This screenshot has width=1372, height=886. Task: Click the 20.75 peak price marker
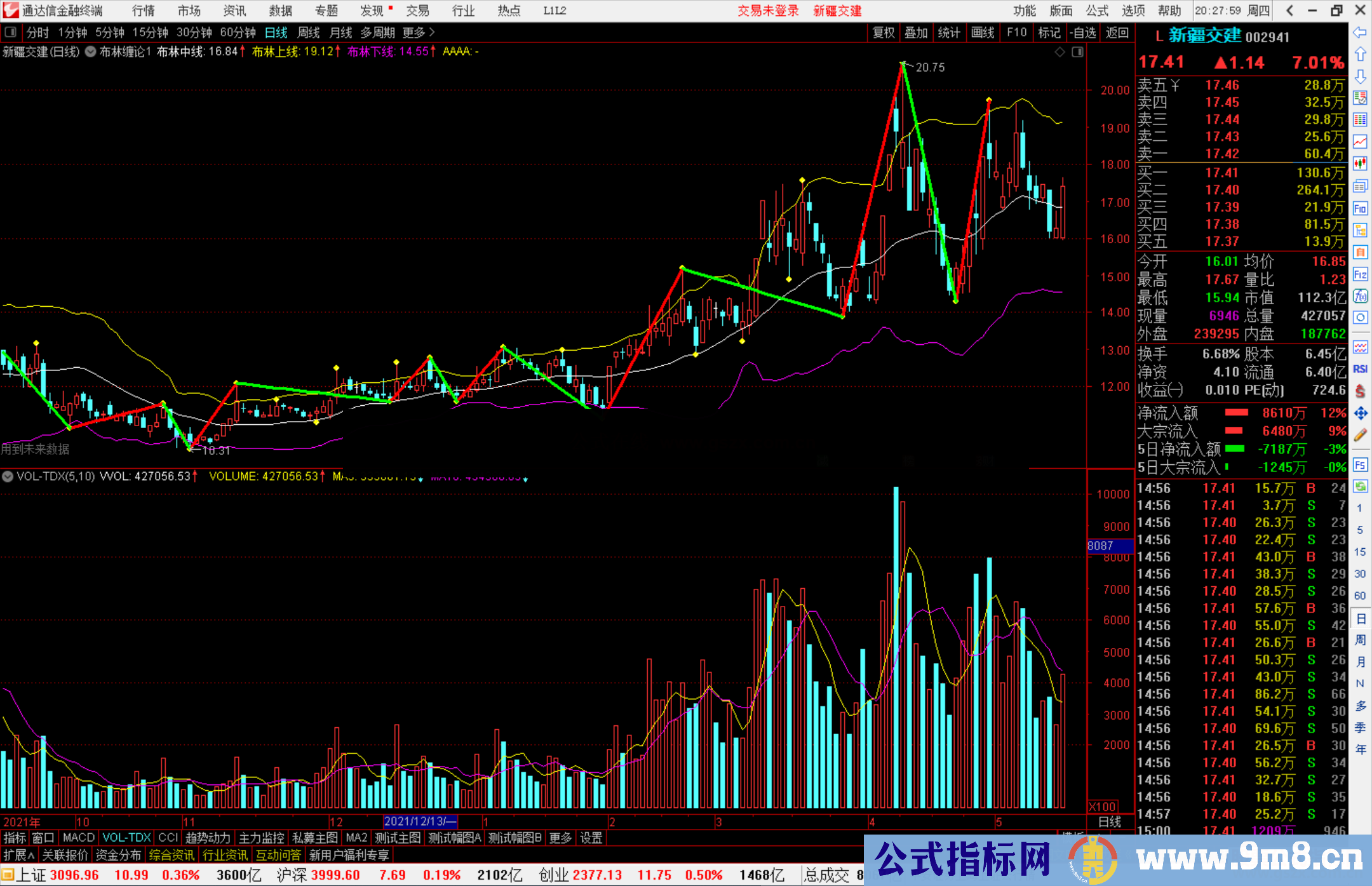click(930, 67)
